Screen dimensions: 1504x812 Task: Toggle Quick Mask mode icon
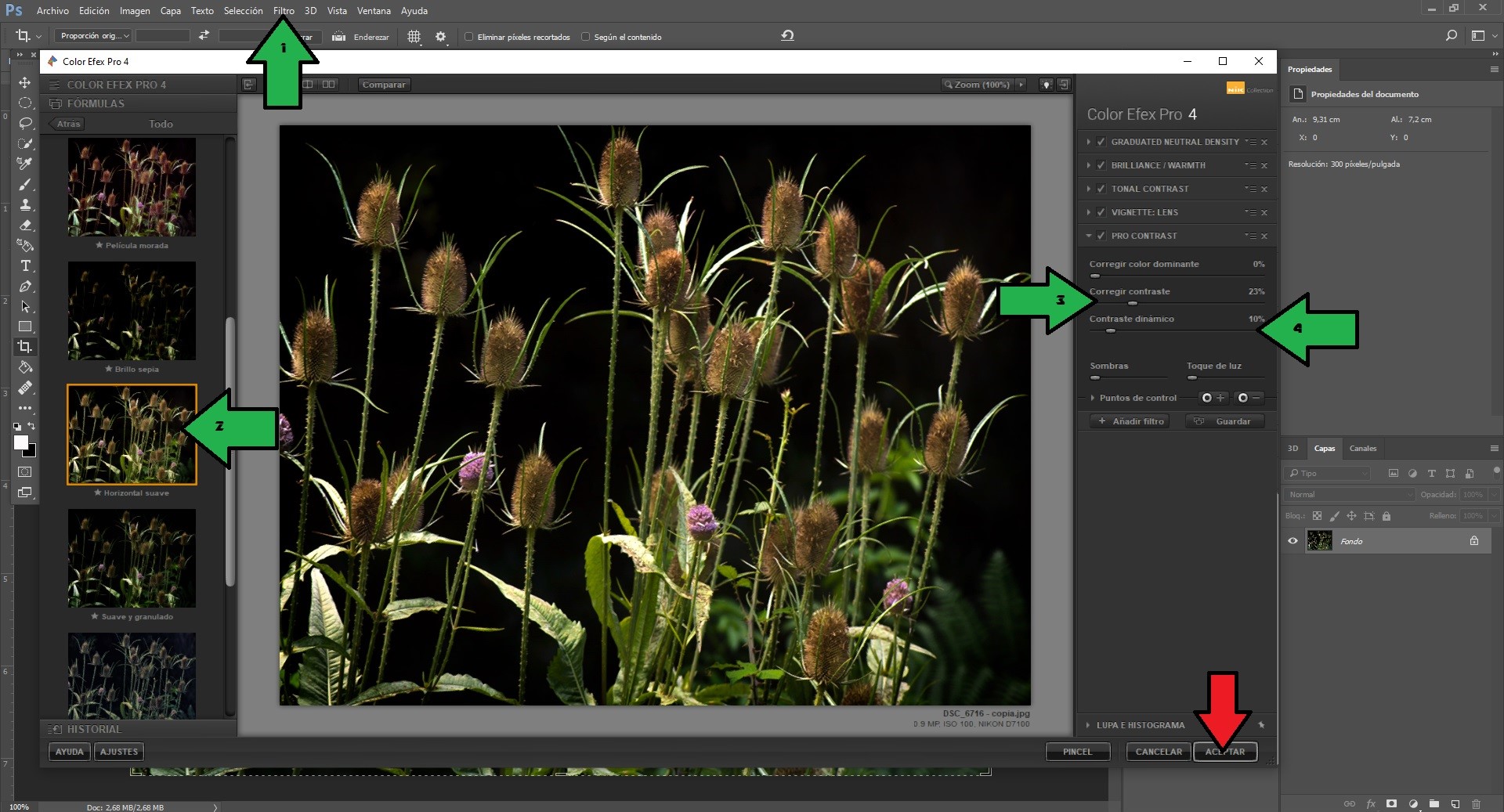pyautogui.click(x=25, y=472)
